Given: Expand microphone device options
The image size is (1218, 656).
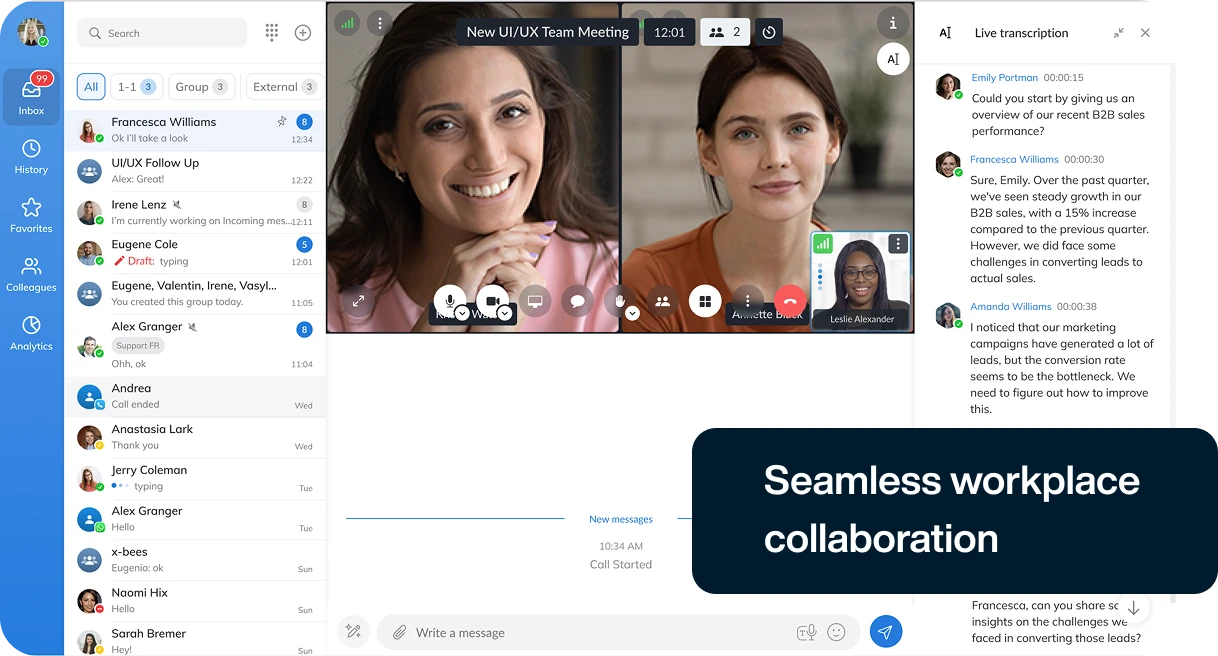Looking at the screenshot, I should (x=463, y=313).
